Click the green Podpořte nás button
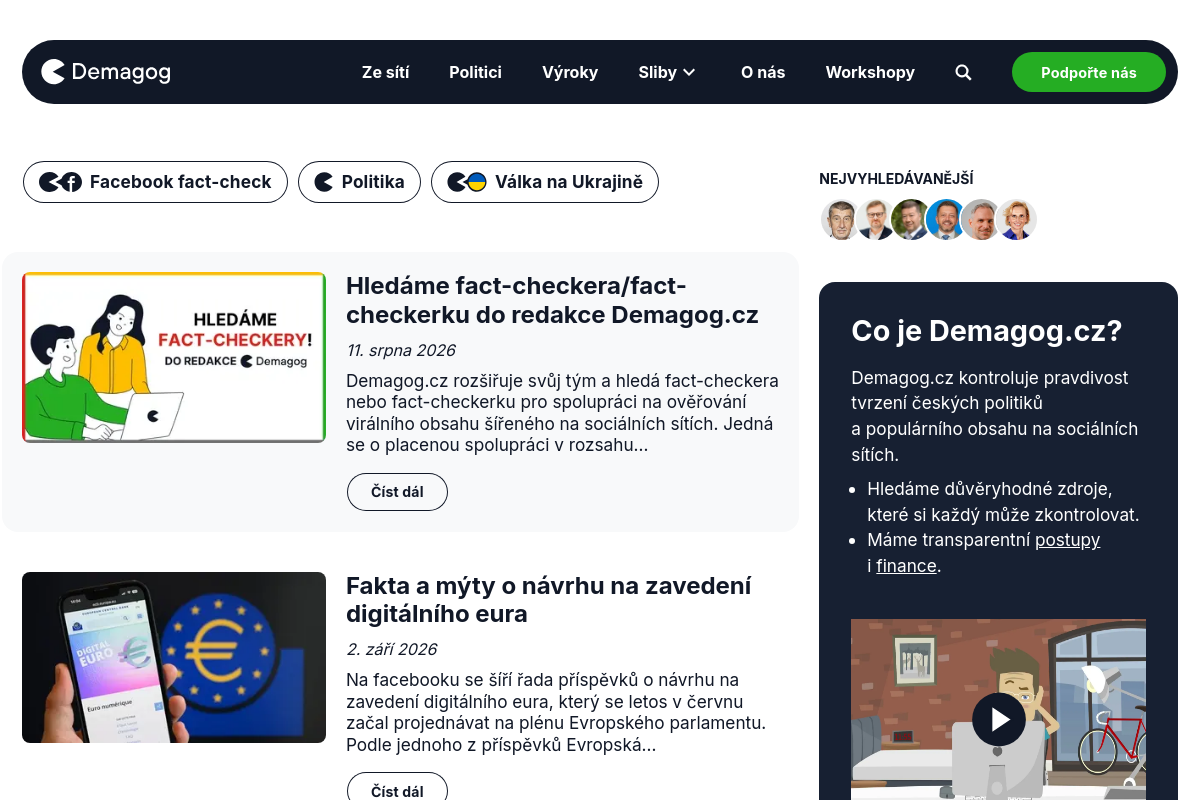 click(1088, 72)
